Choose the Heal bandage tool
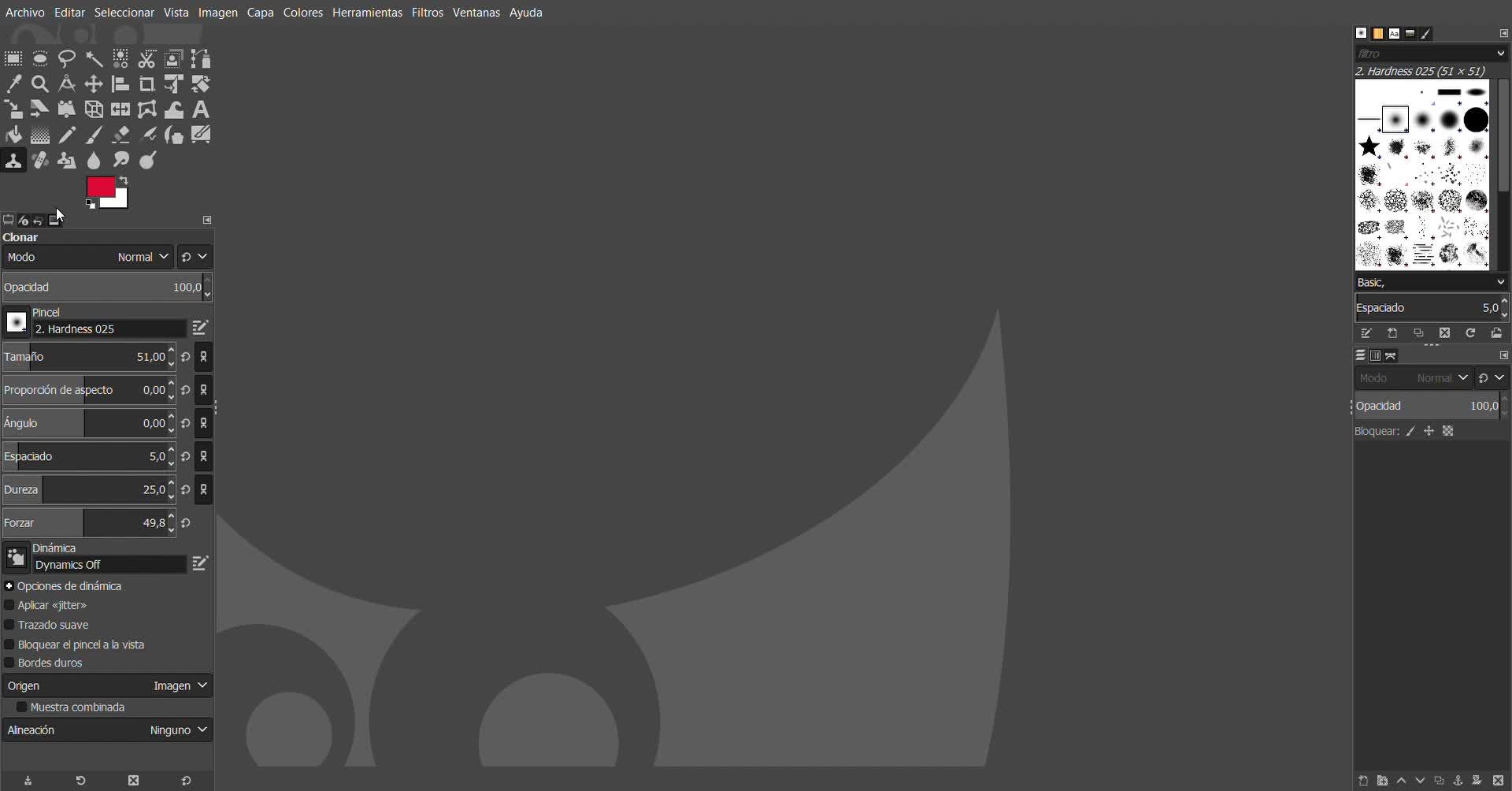 40,161
